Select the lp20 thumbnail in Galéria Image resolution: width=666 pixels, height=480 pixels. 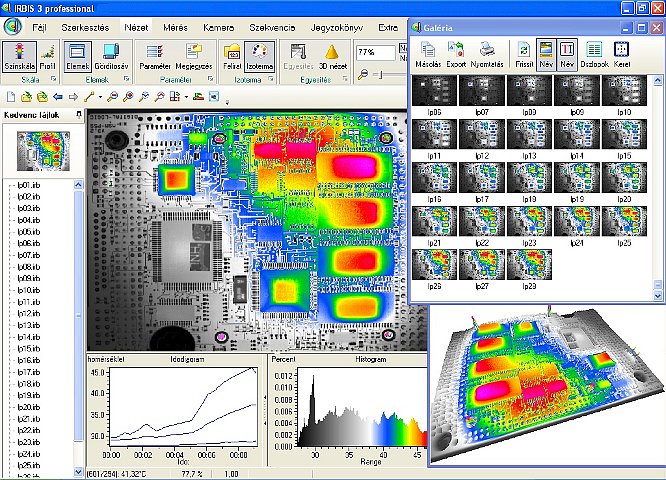(624, 178)
